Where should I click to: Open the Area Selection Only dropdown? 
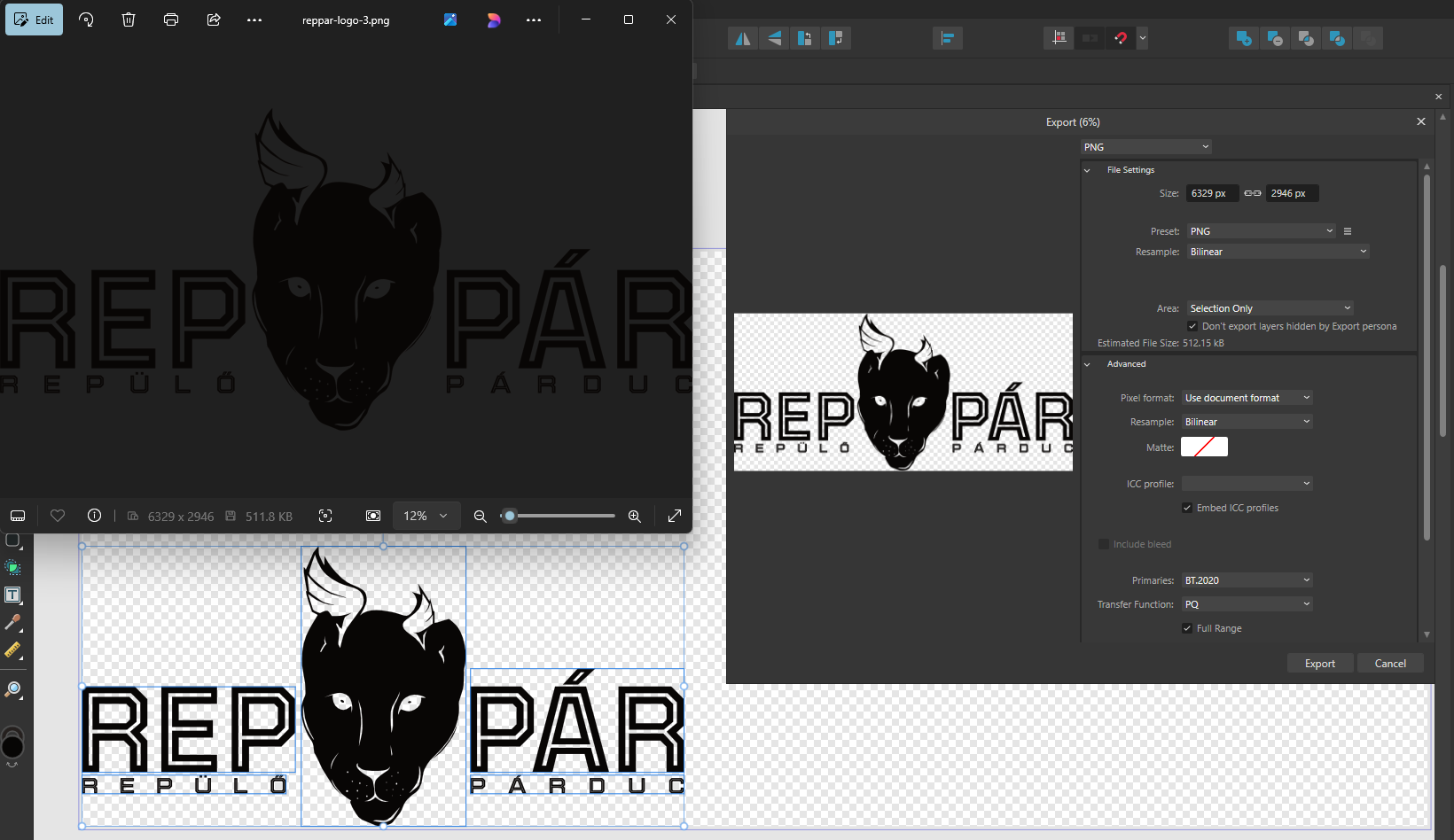click(x=1270, y=308)
